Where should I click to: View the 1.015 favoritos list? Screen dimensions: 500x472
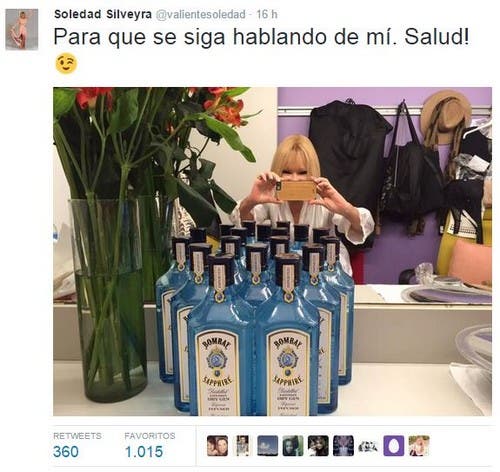[x=144, y=452]
